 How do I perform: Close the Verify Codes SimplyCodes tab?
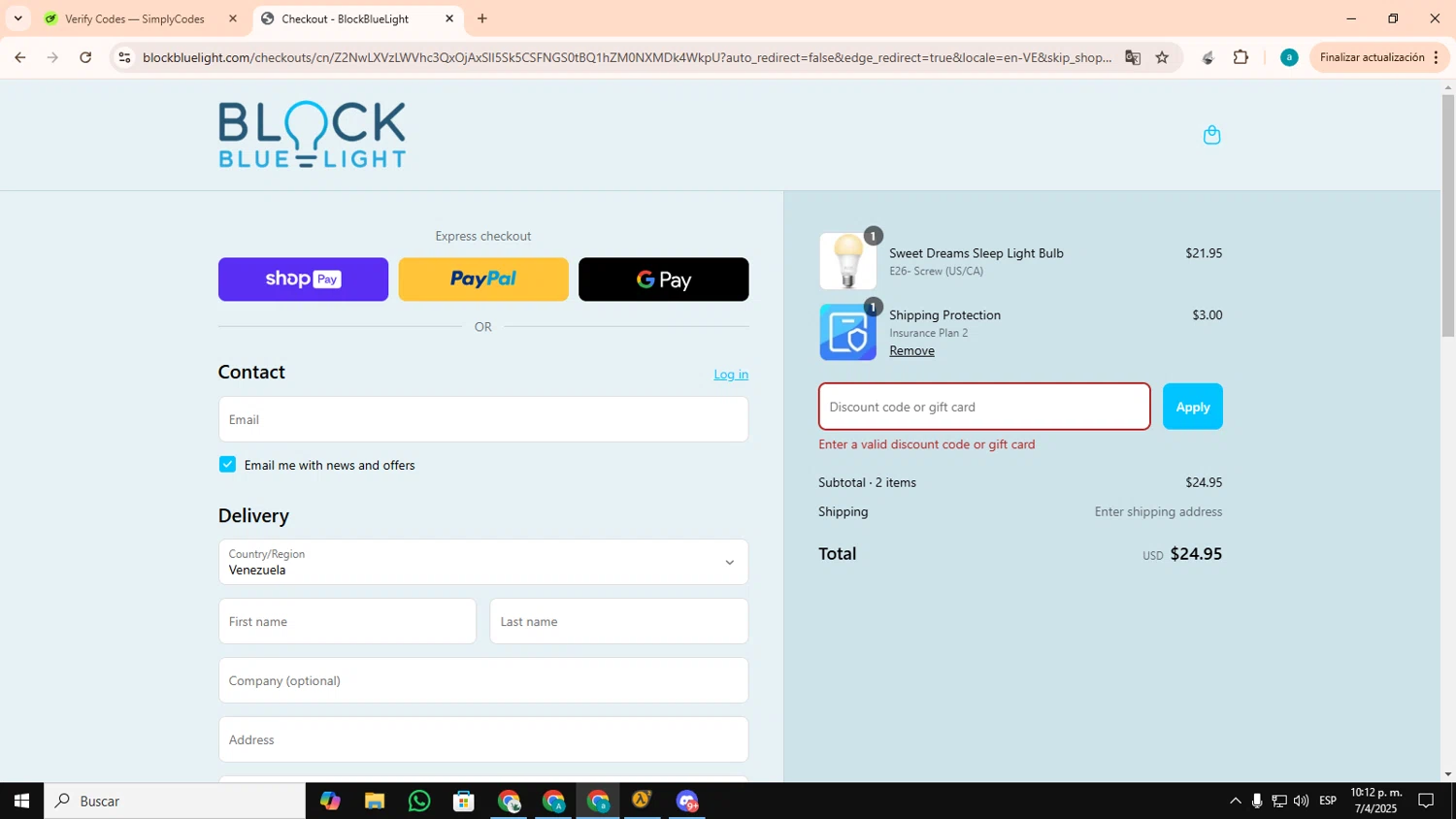[x=233, y=18]
